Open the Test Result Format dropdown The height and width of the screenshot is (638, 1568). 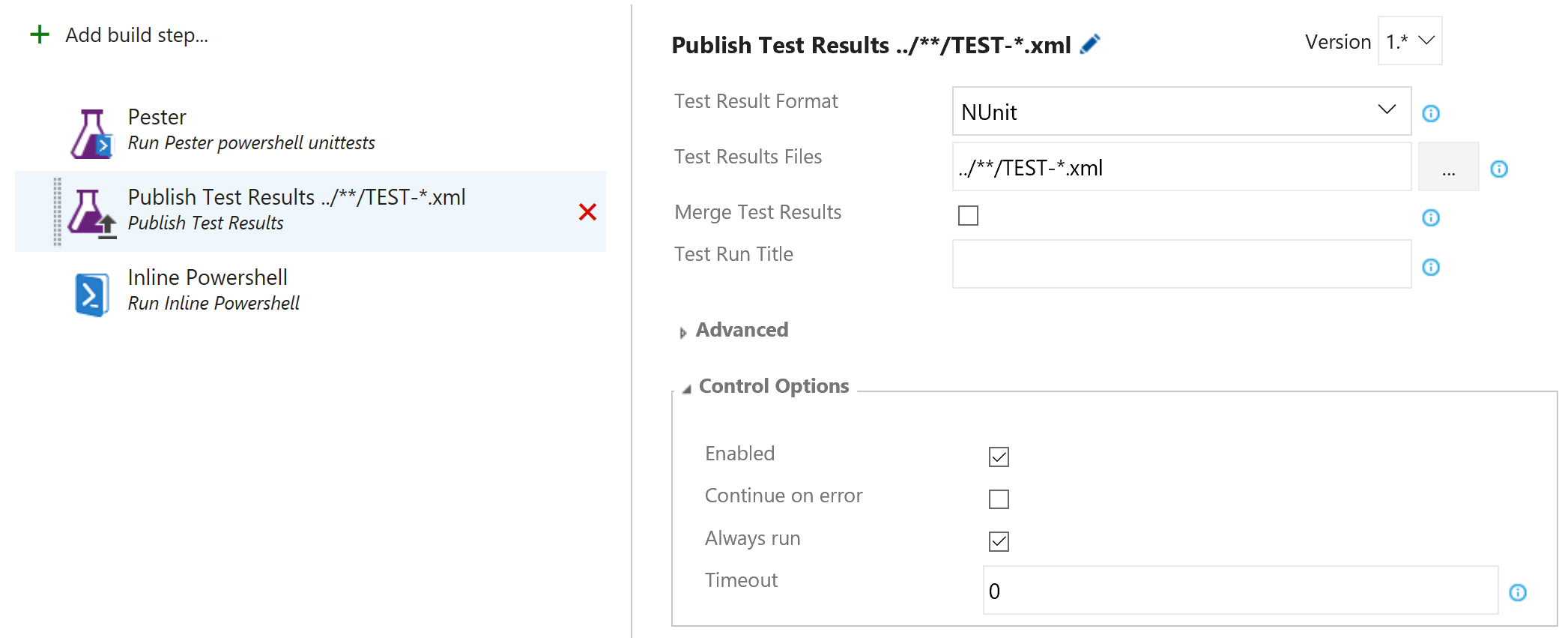[1181, 112]
